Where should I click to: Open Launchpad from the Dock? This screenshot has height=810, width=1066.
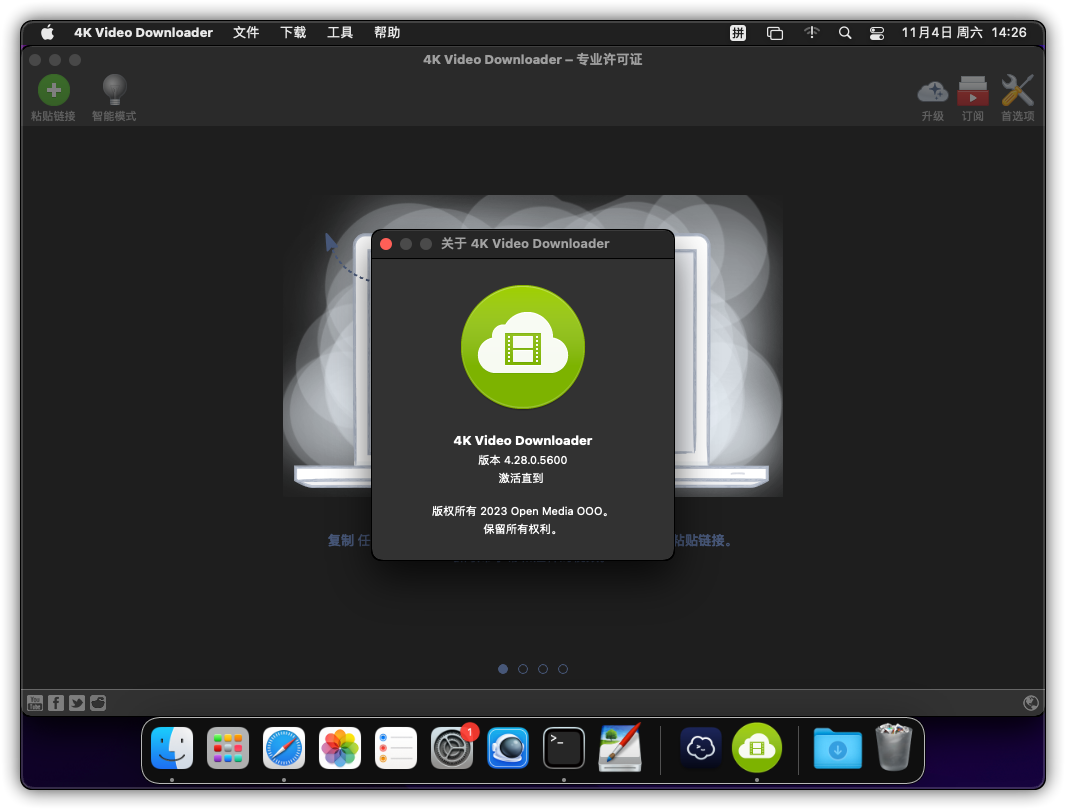[228, 748]
